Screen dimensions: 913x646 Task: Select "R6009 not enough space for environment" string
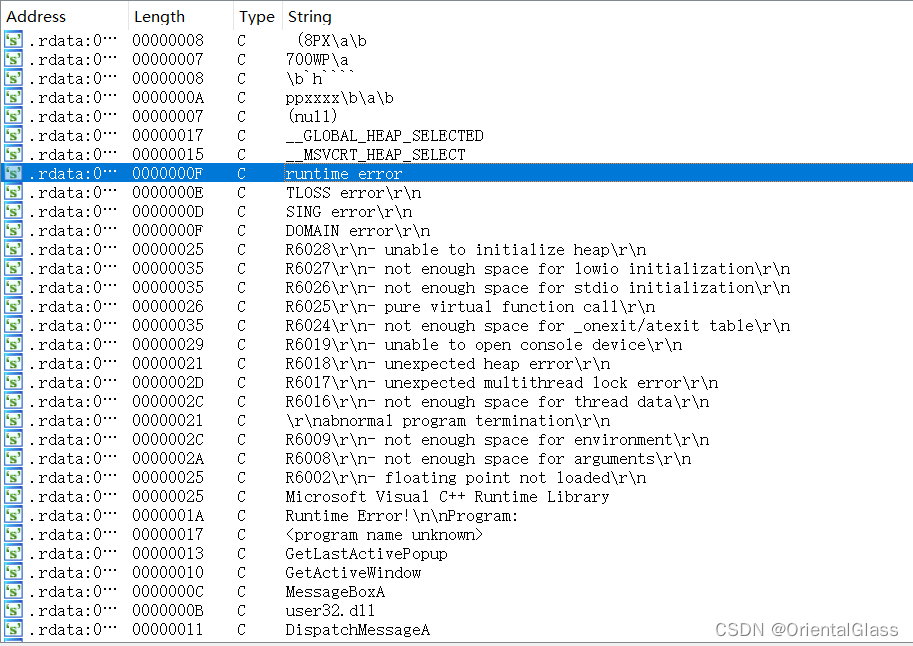tap(497, 440)
